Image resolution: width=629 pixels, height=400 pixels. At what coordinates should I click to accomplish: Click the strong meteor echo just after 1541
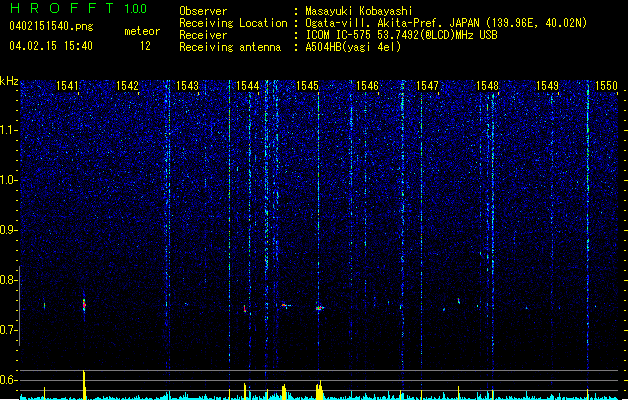84,305
